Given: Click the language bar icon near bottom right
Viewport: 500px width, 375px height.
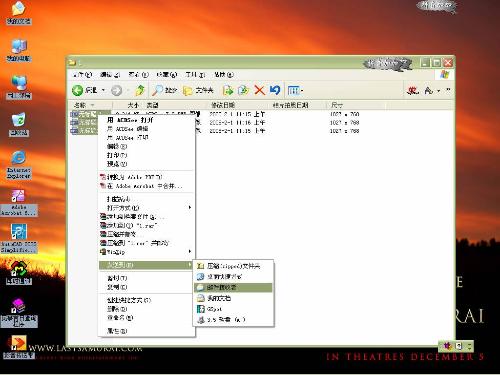Looking at the screenshot, I should click(x=447, y=346).
